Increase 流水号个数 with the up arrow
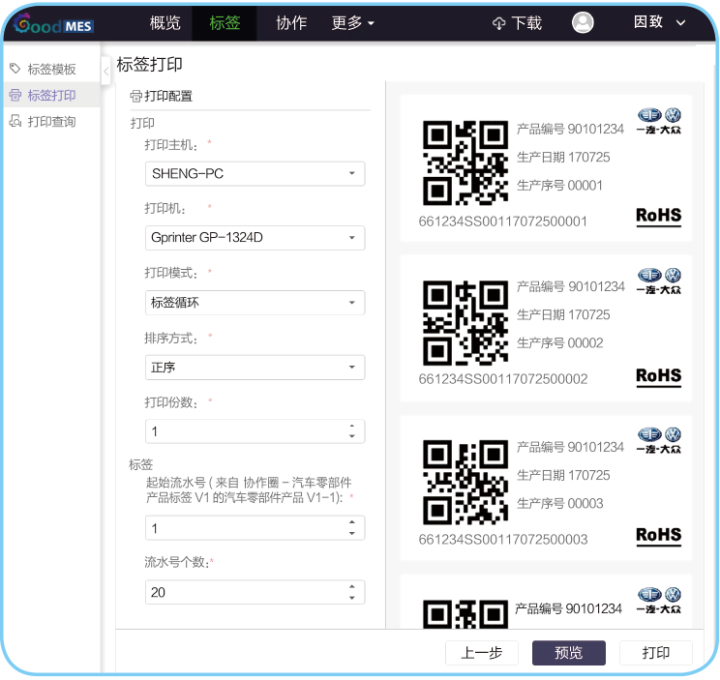The image size is (720, 680). pos(352,587)
